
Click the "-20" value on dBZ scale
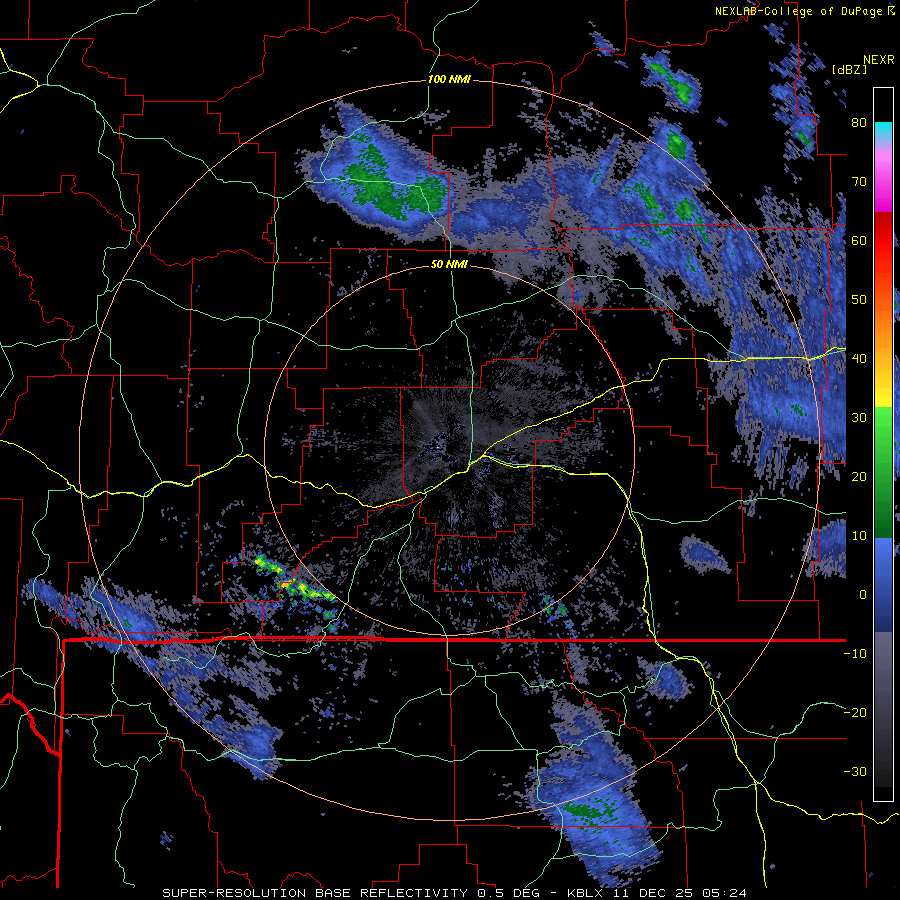pos(855,712)
